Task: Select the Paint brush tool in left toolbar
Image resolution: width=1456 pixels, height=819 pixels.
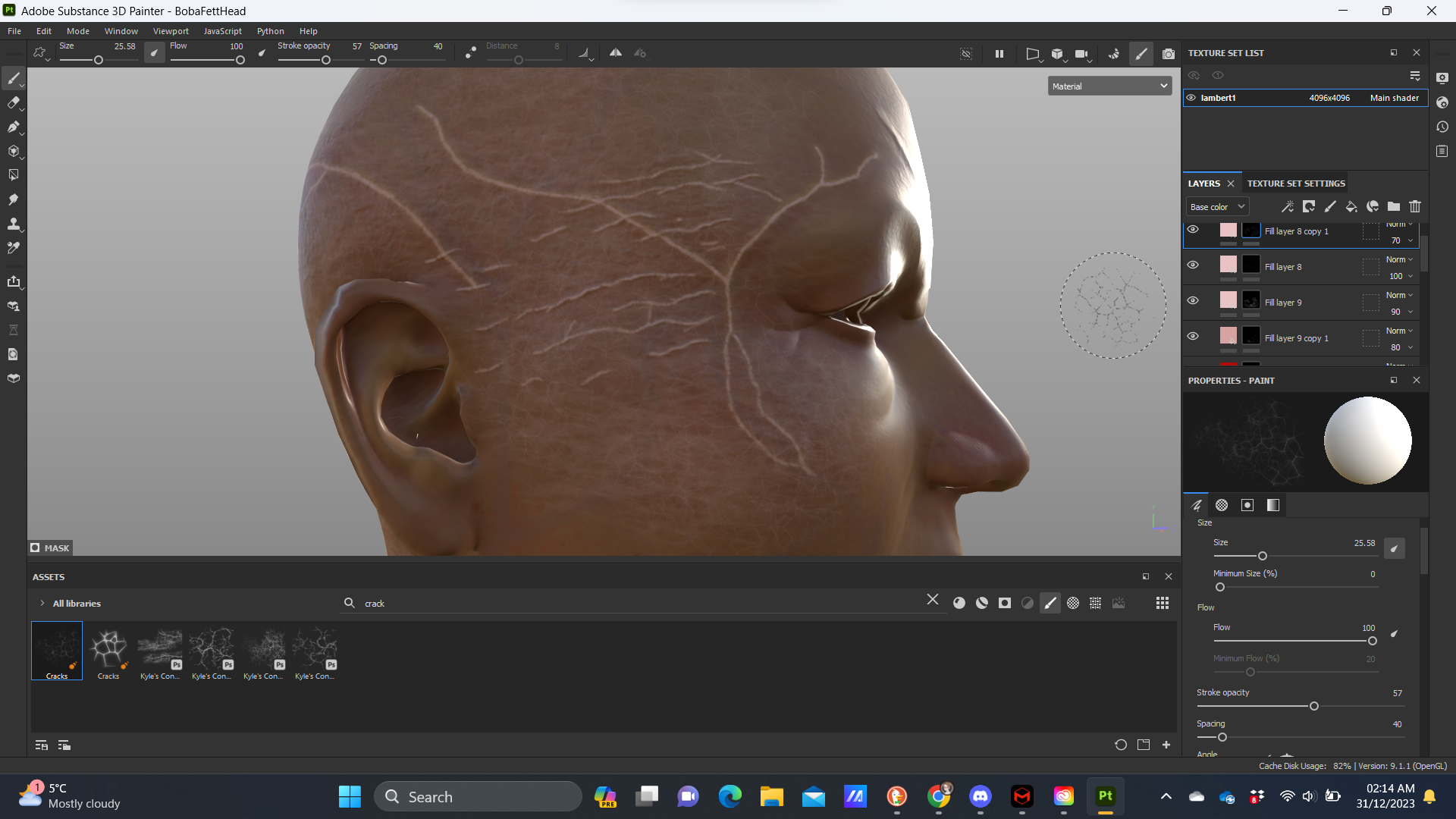Action: point(14,79)
